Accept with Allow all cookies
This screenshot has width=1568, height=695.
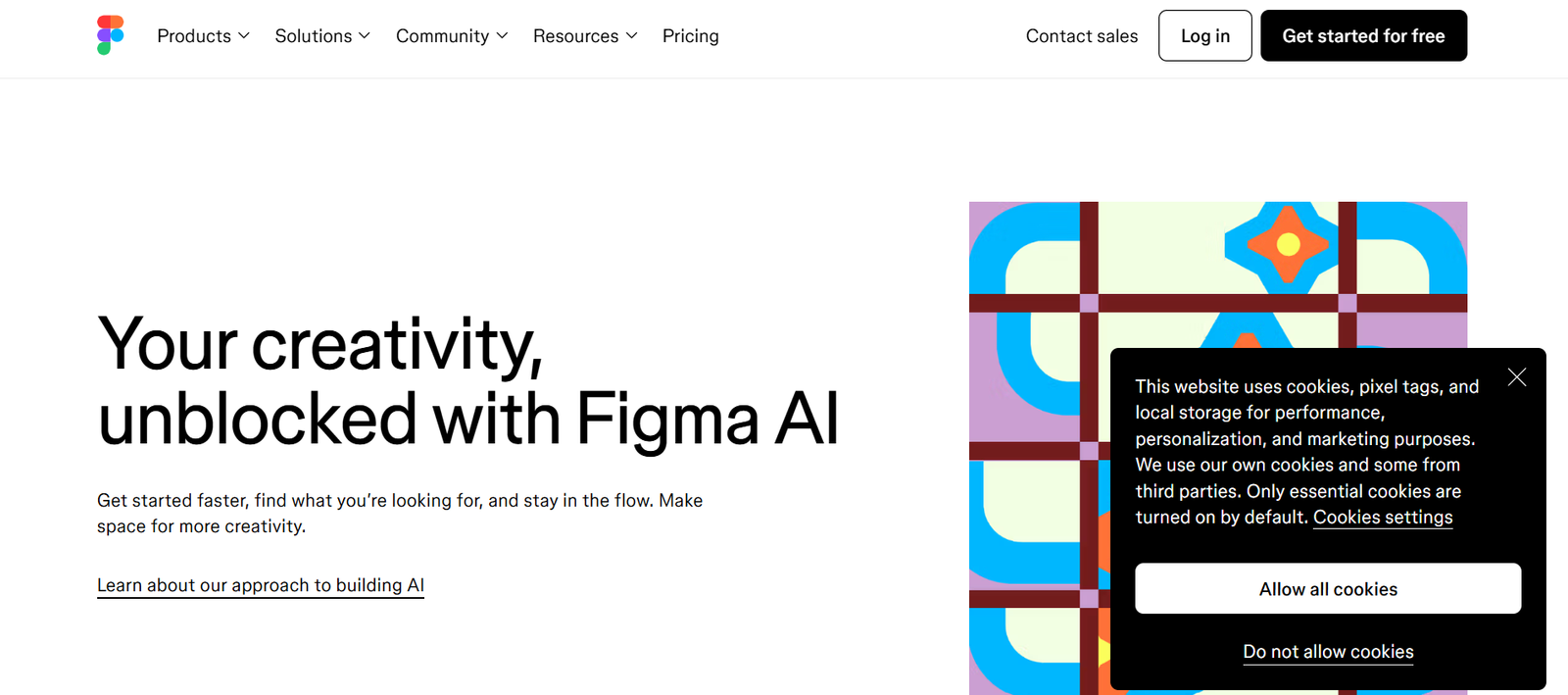click(1328, 589)
